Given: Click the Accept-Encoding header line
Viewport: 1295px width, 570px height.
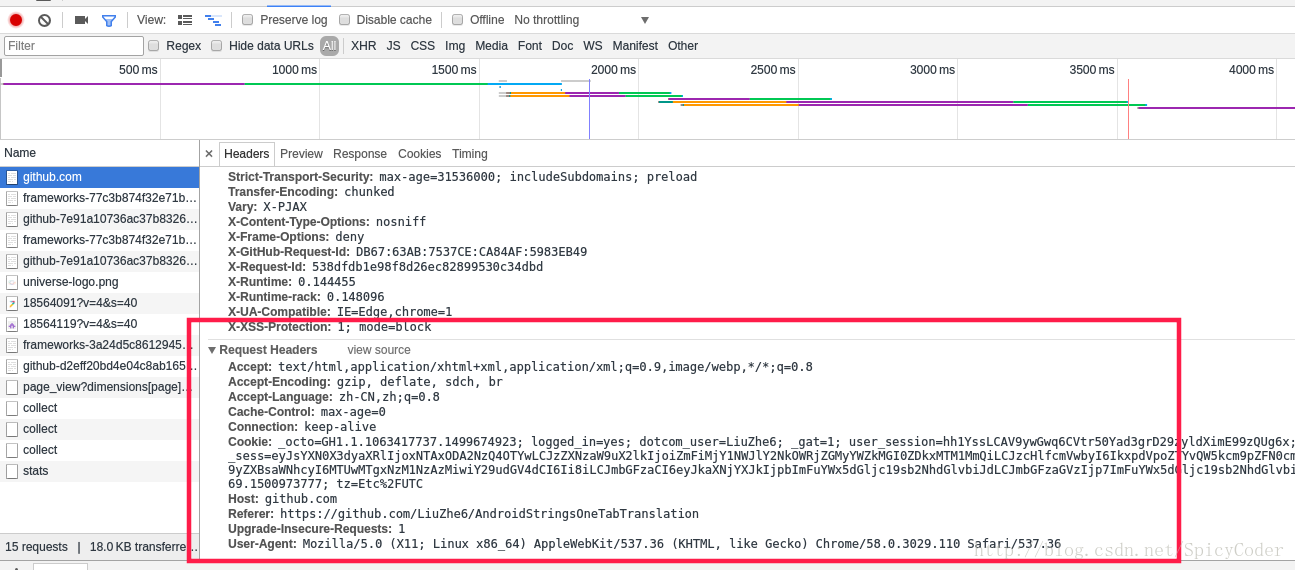Looking at the screenshot, I should (x=365, y=382).
